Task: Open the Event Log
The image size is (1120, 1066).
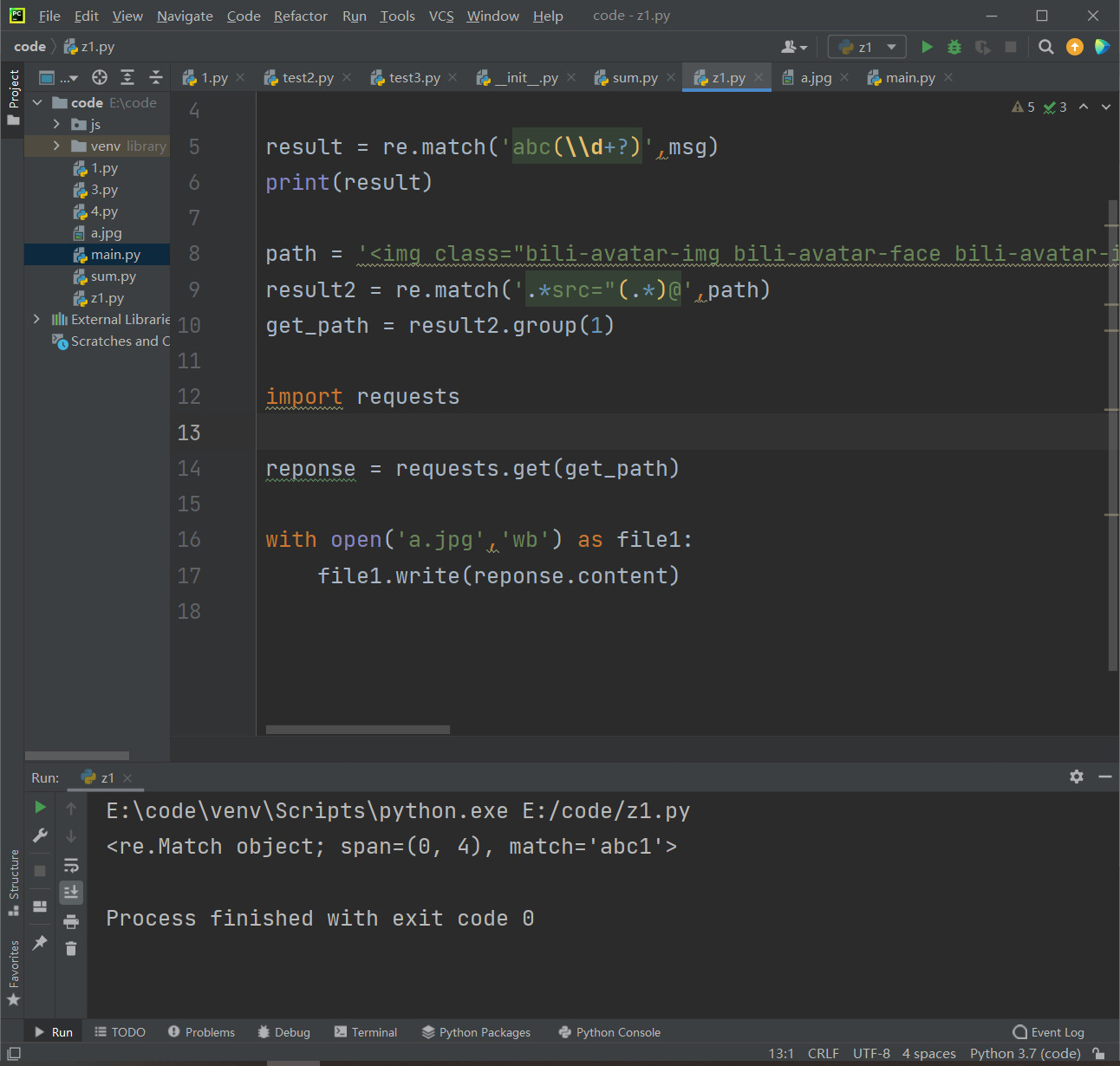Action: pos(1048,1032)
